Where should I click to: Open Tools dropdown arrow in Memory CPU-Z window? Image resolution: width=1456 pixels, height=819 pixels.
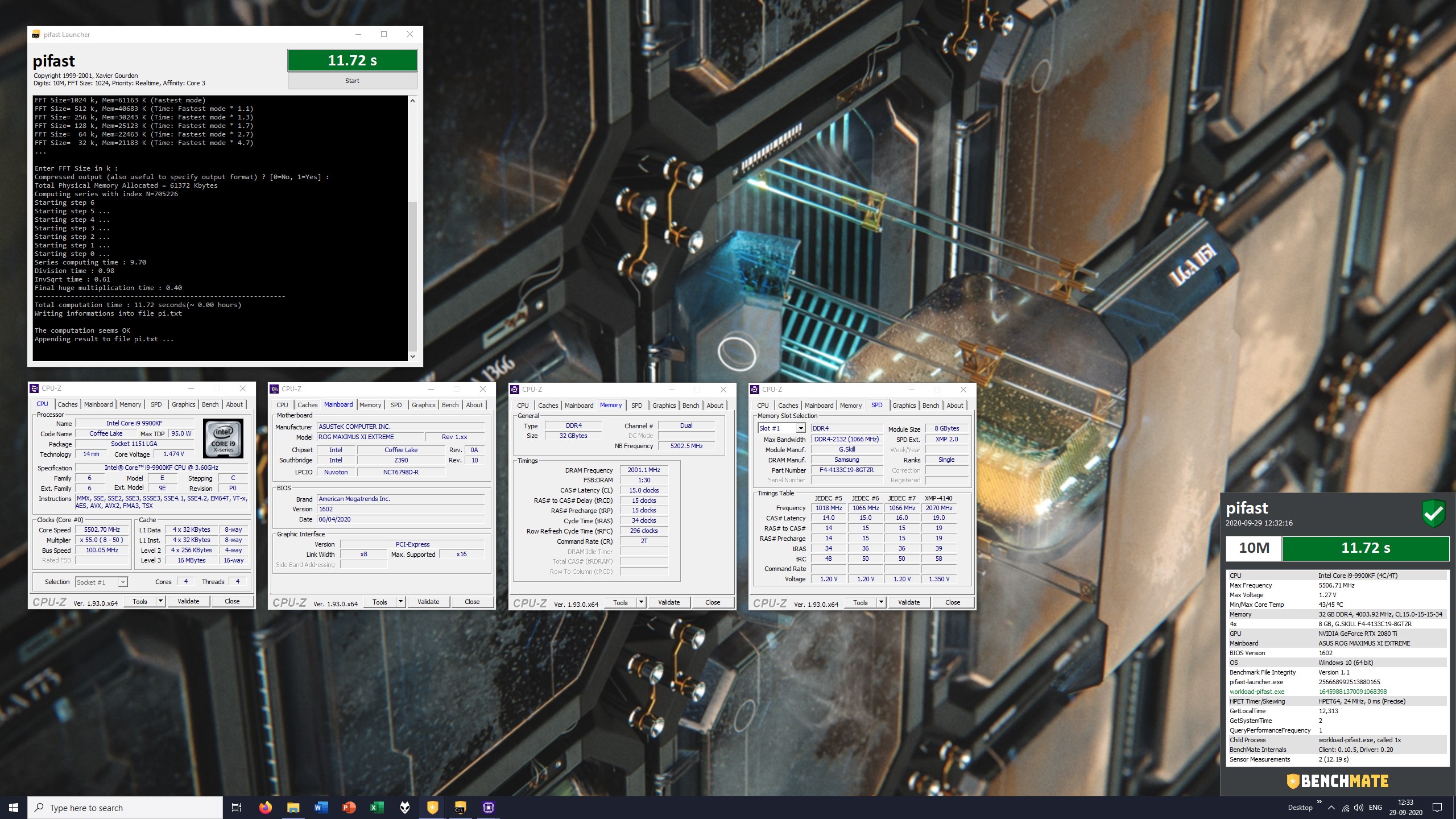pyautogui.click(x=641, y=602)
